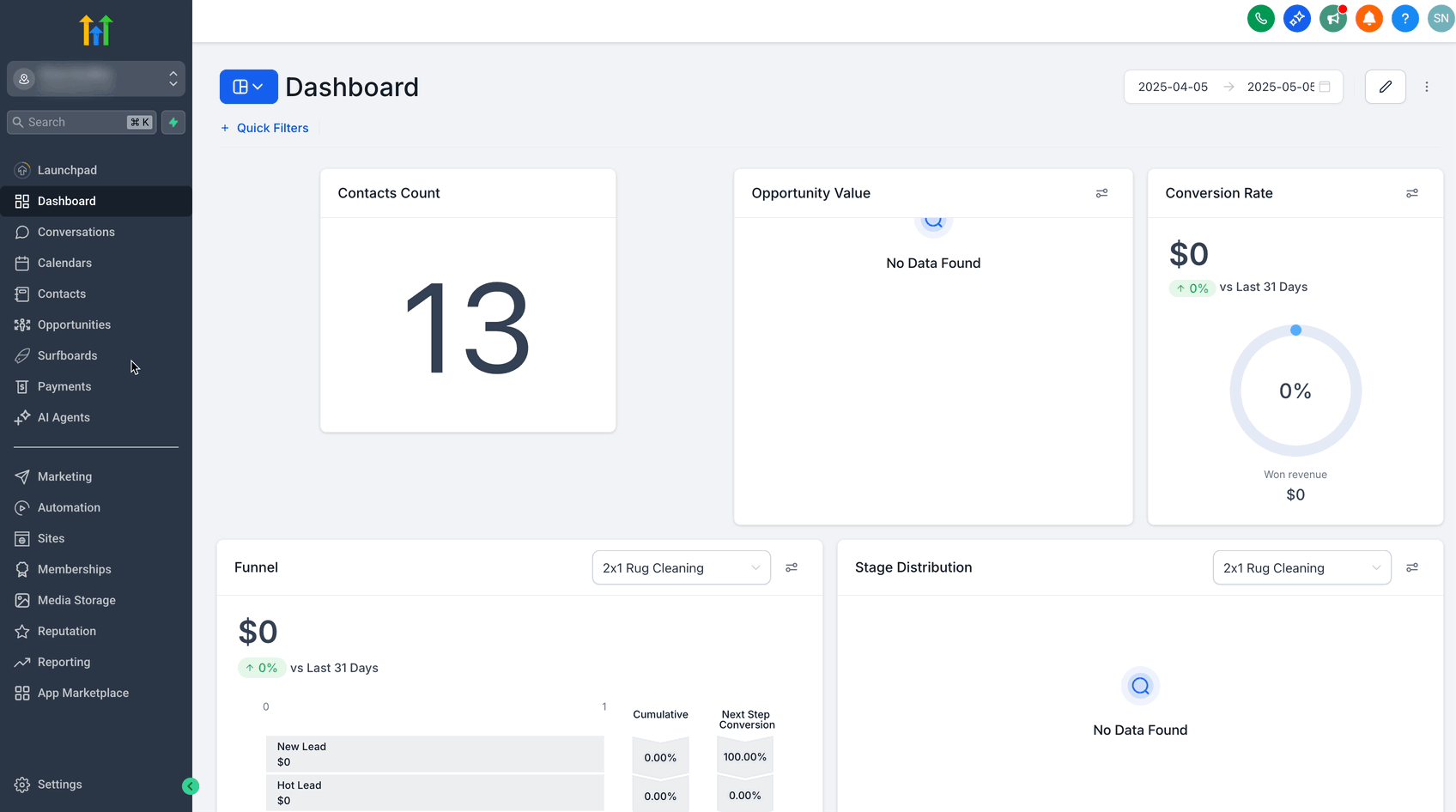Viewport: 1456px width, 812px height.
Task: Click the Quick Filters link
Action: [271, 128]
